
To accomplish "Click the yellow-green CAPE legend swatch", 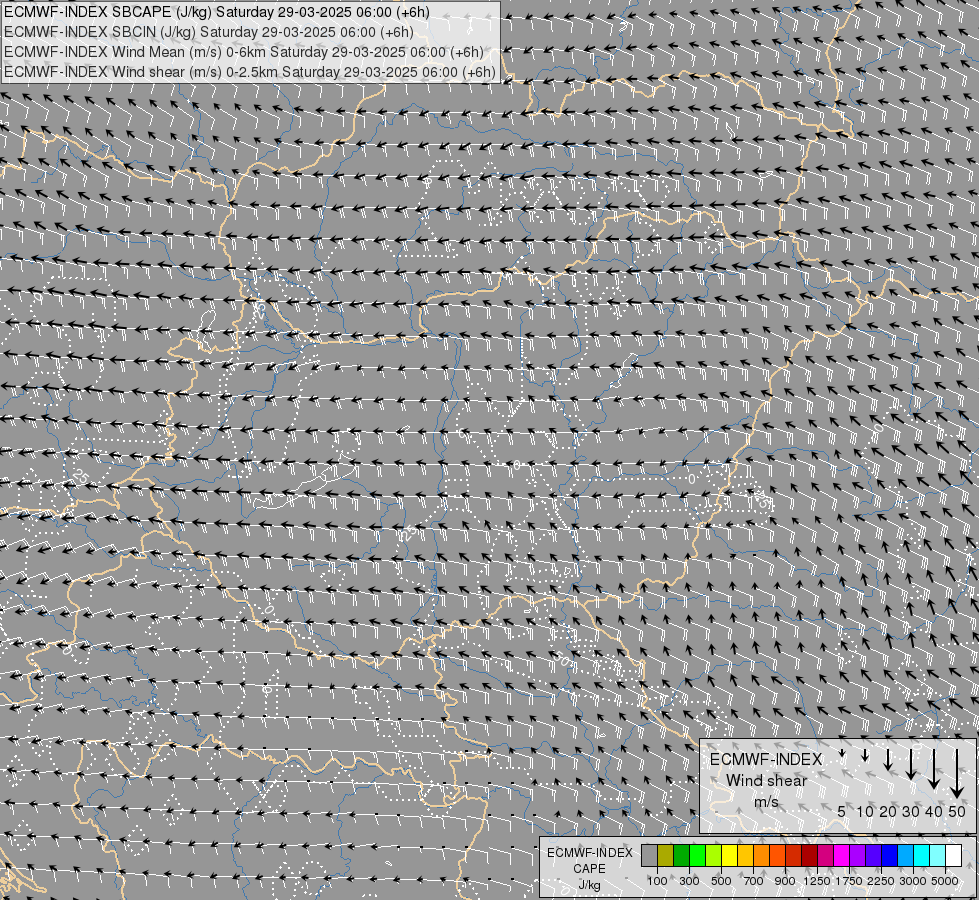I will [x=714, y=855].
